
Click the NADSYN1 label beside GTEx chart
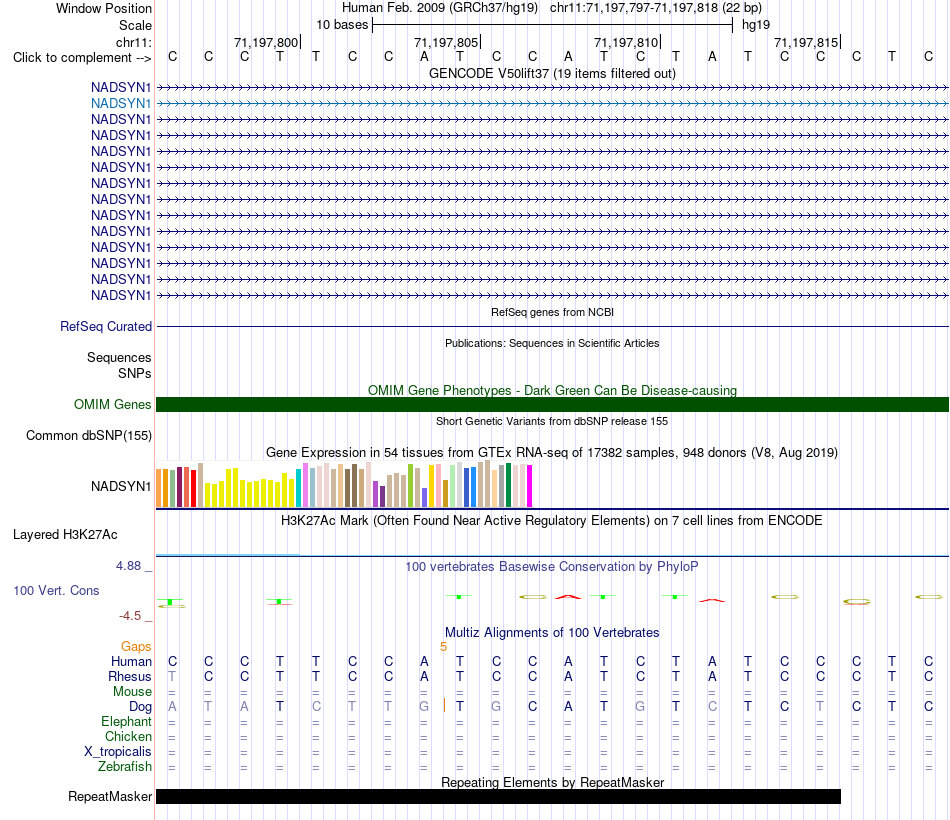pyautogui.click(x=121, y=487)
